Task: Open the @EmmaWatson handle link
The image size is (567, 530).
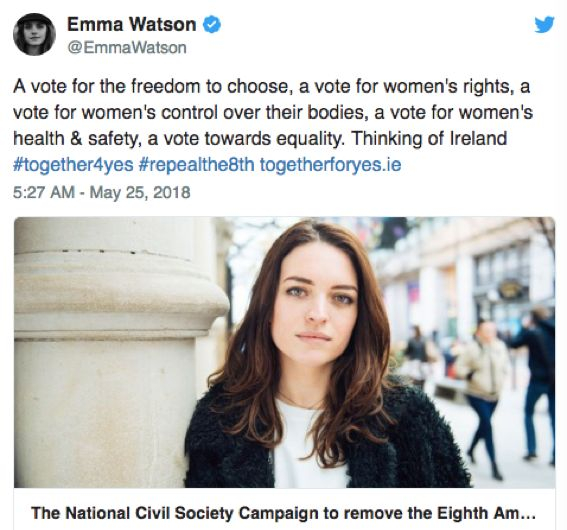Action: [x=127, y=48]
